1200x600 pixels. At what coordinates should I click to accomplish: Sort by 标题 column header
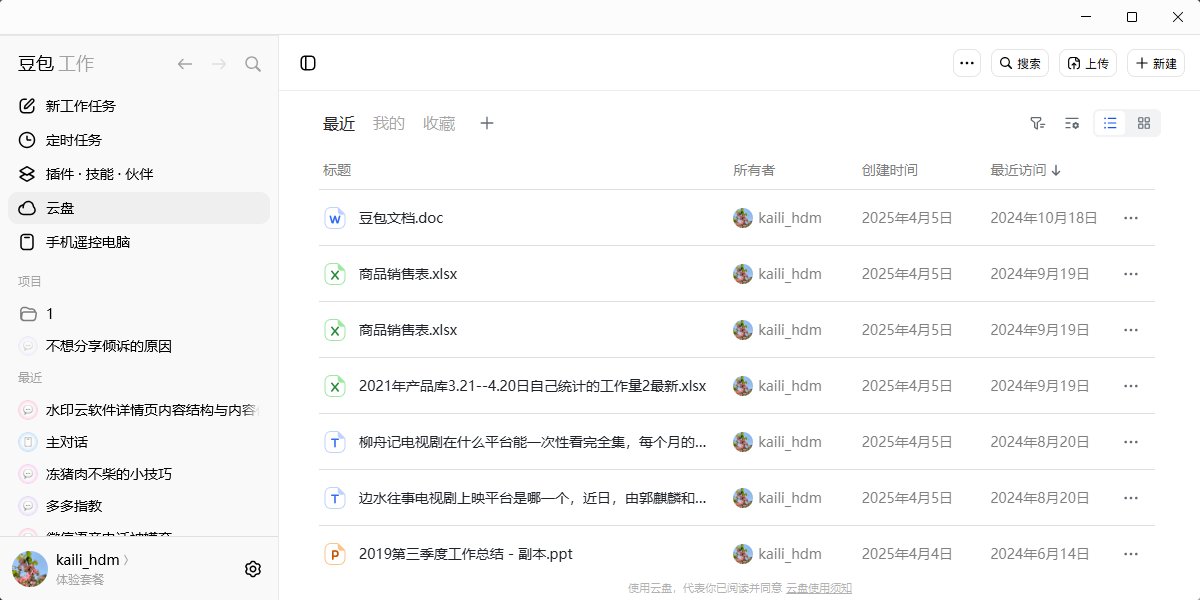point(337,170)
